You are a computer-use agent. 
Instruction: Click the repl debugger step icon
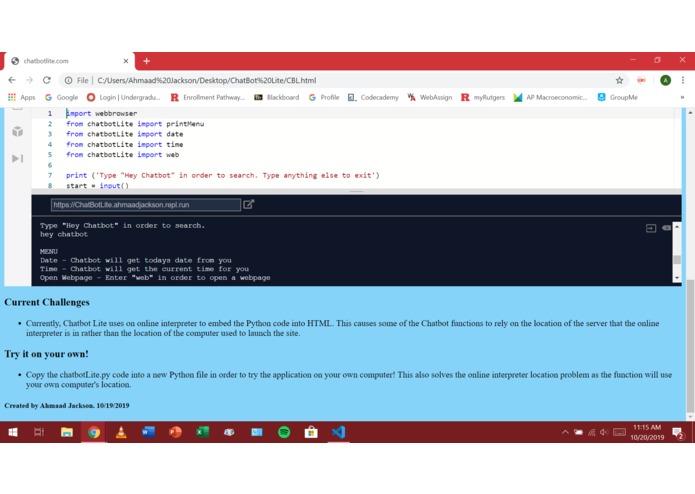pyautogui.click(x=17, y=158)
